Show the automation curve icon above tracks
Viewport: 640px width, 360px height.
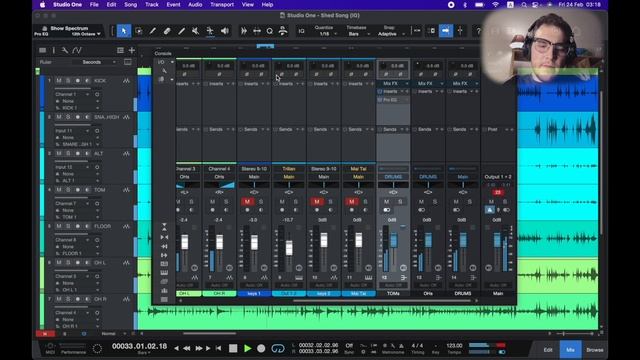[x=77, y=50]
